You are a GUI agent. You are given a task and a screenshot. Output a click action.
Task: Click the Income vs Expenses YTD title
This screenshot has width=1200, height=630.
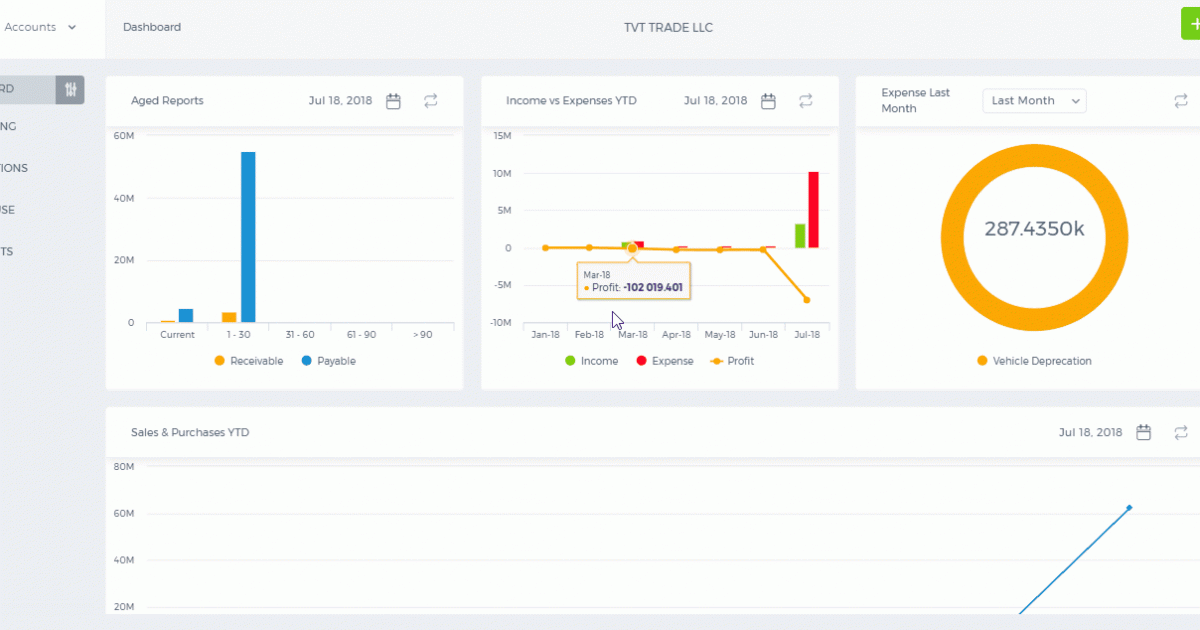coord(571,101)
